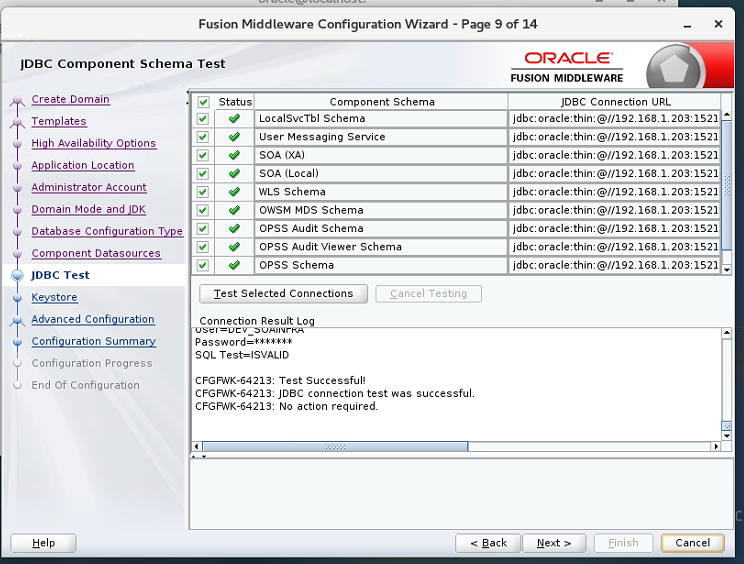This screenshot has width=744, height=564.
Task: Select the OPSS Schema name cell
Action: click(381, 265)
